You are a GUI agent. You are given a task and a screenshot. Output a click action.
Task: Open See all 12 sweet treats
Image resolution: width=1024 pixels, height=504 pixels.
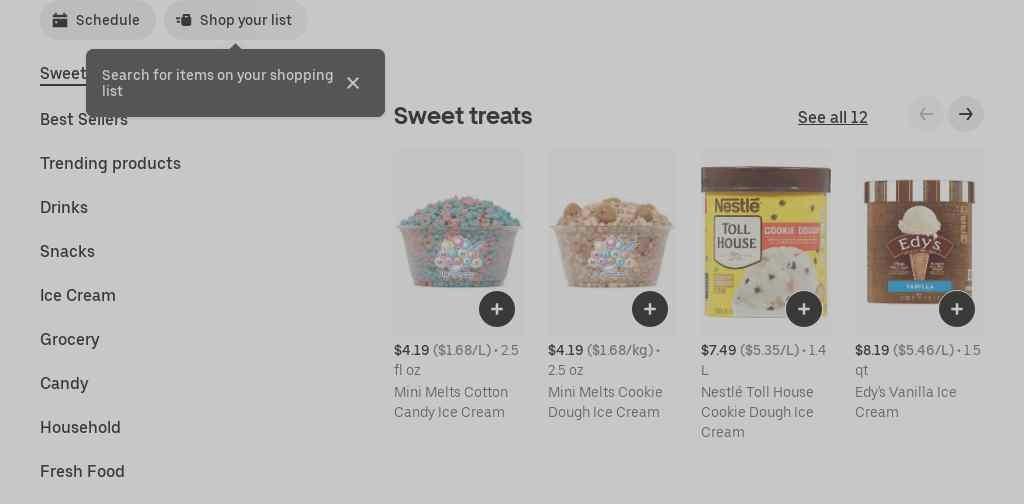[x=832, y=118]
